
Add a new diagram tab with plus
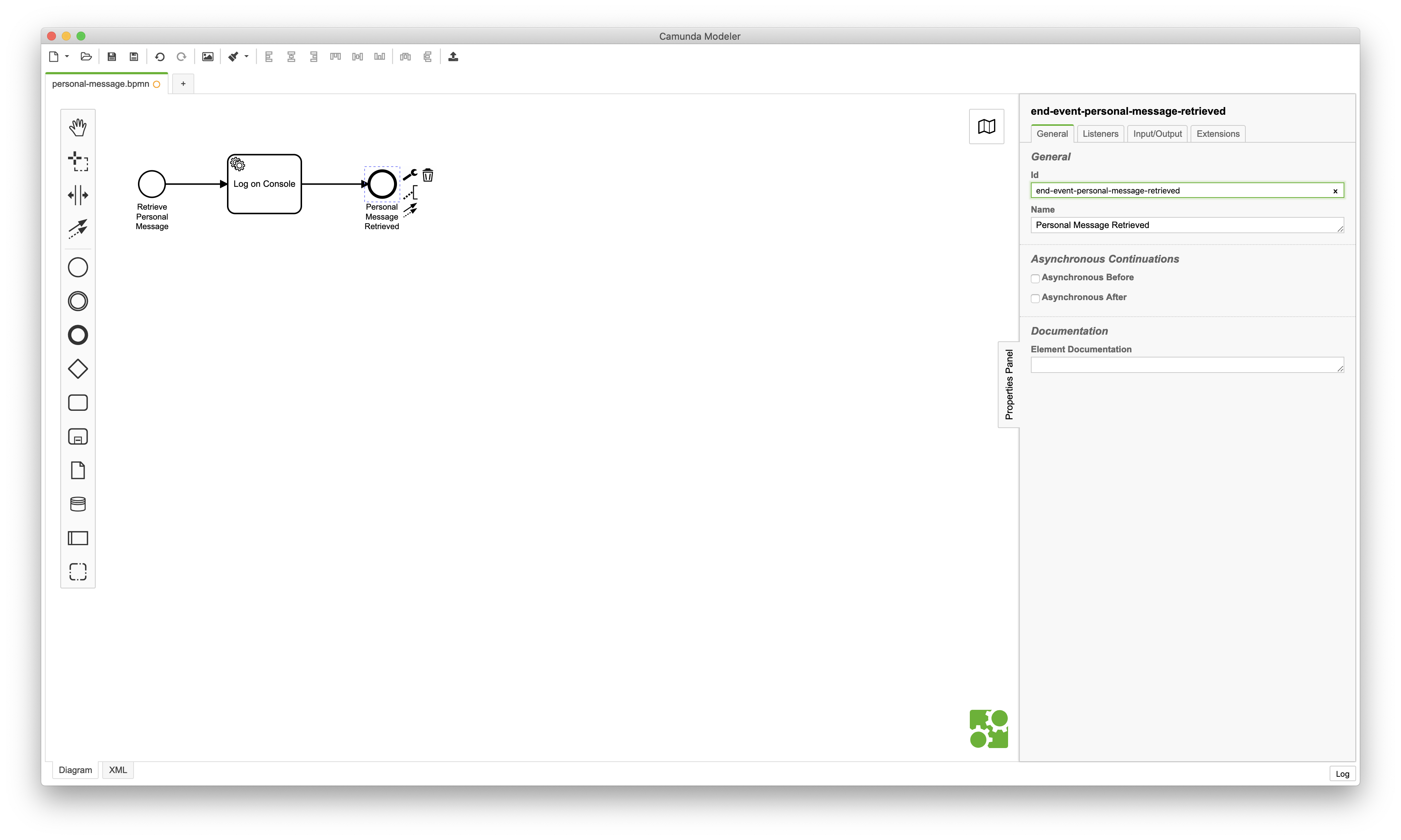pyautogui.click(x=183, y=84)
